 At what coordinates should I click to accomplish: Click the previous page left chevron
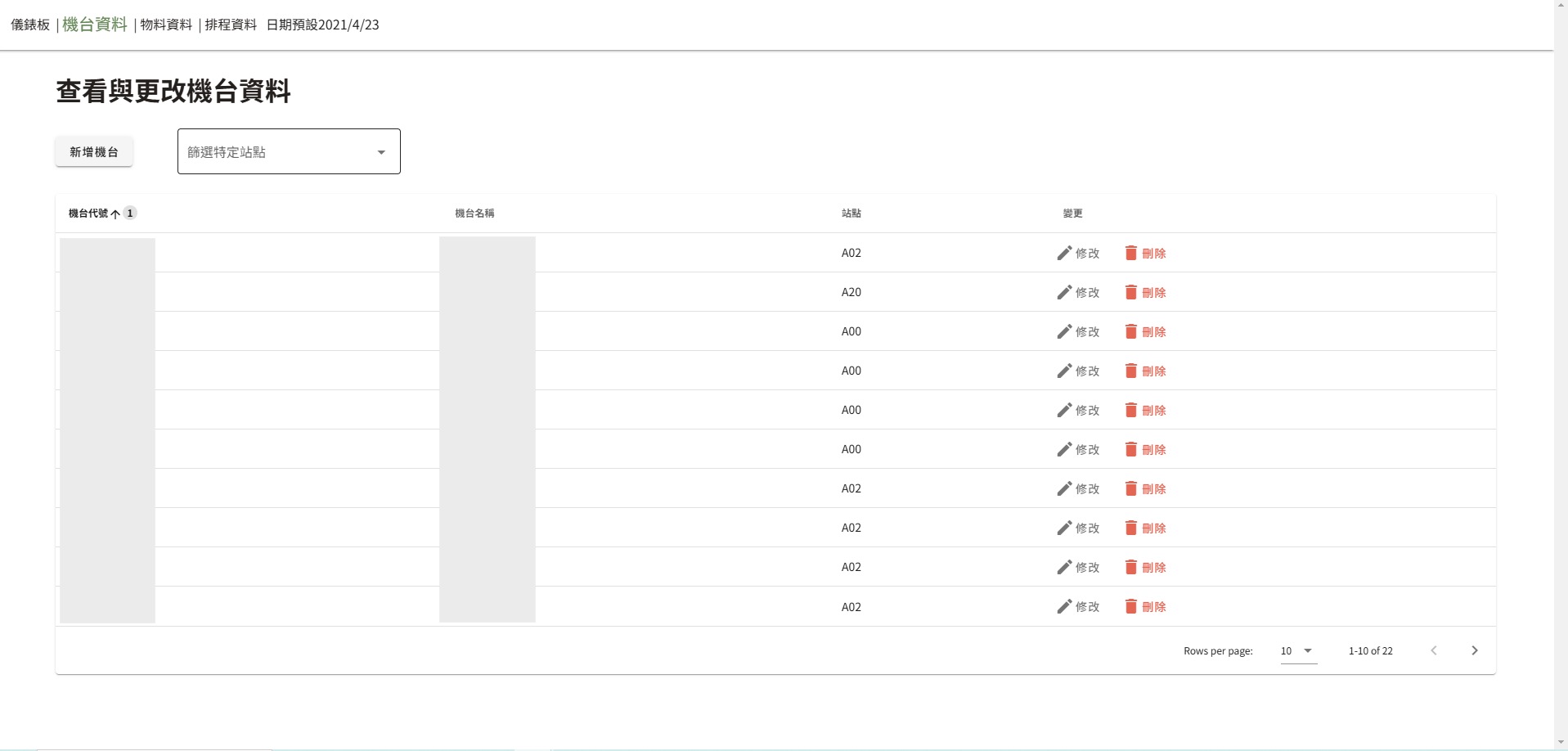[x=1433, y=651]
